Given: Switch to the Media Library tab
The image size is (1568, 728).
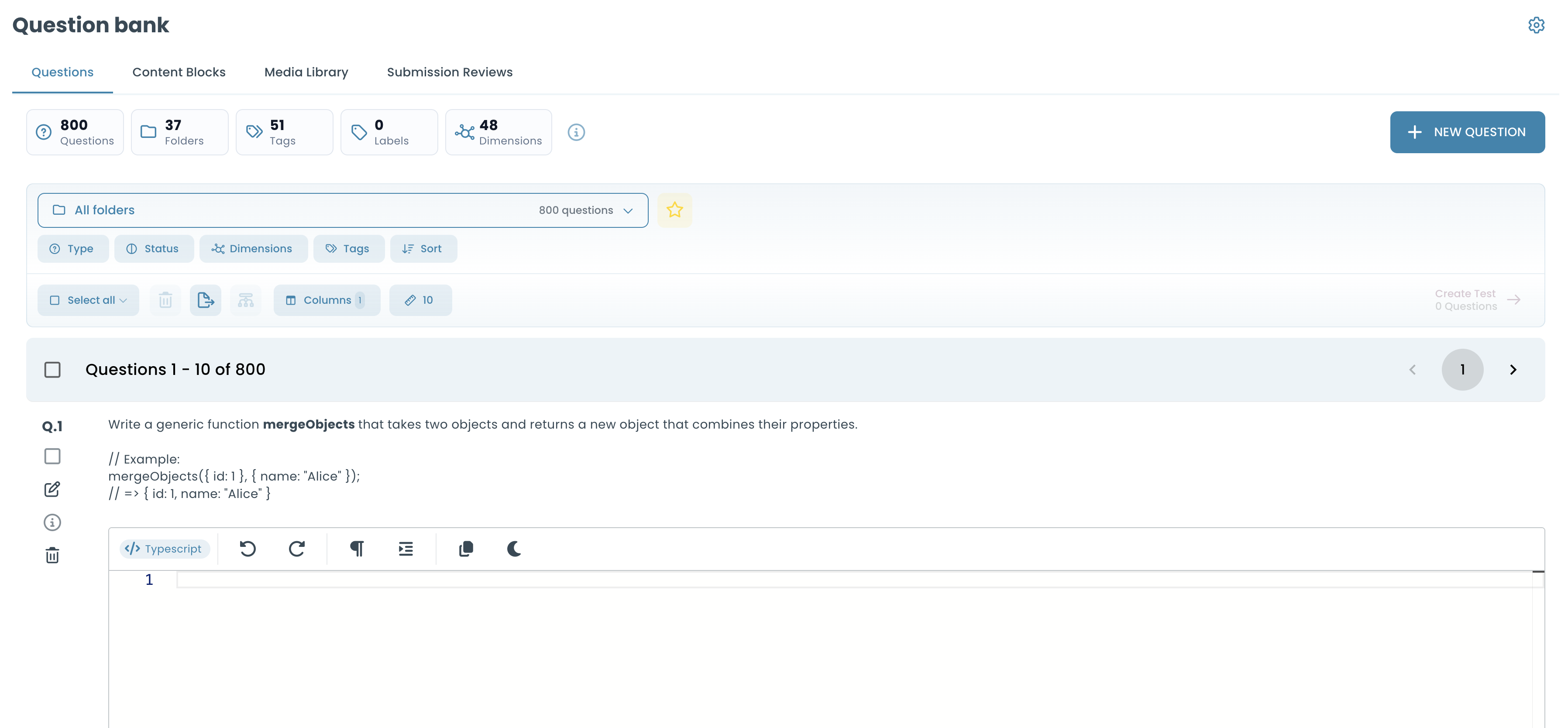Looking at the screenshot, I should point(306,72).
